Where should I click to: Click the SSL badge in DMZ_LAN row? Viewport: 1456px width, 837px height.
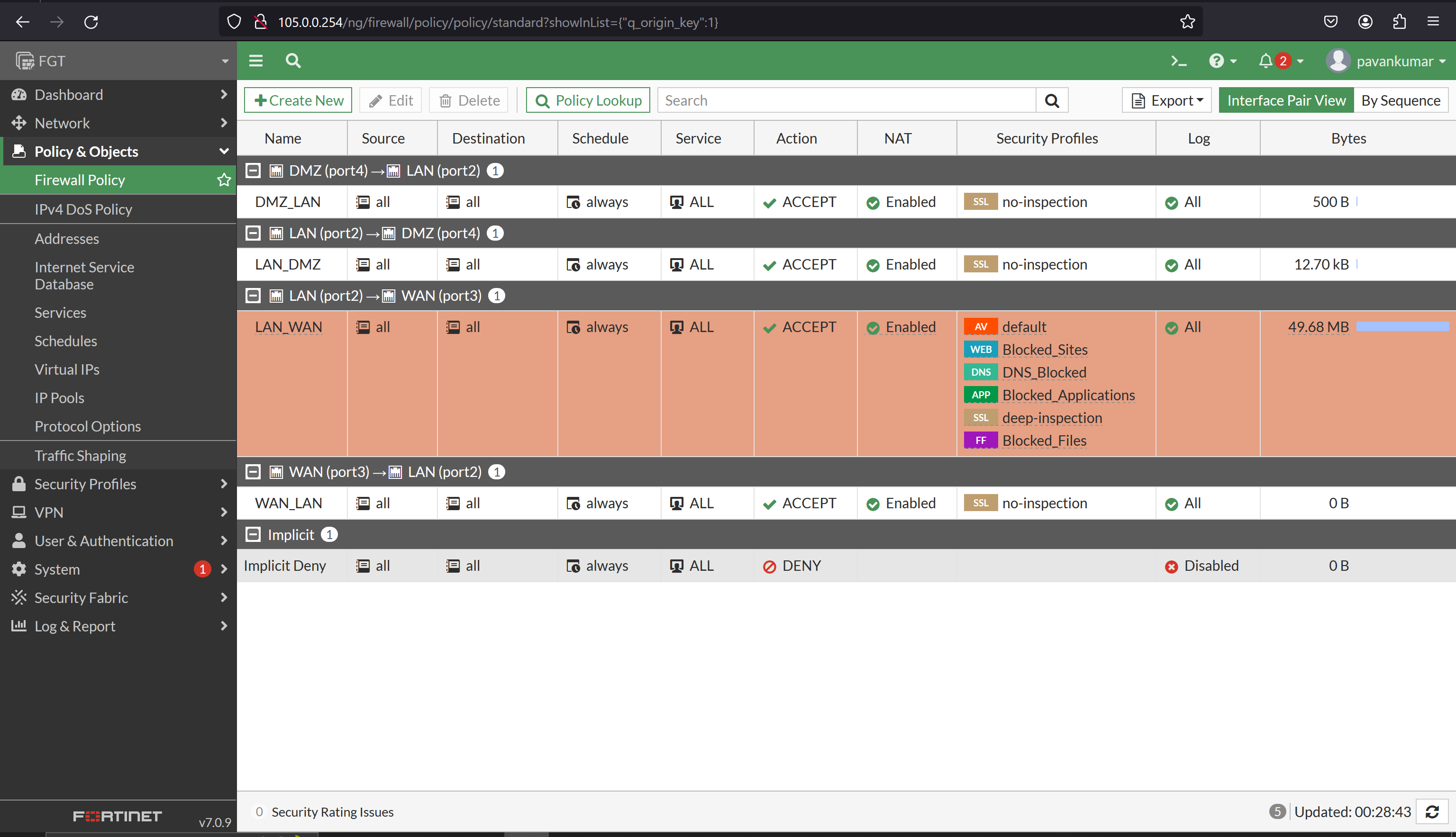click(x=981, y=202)
